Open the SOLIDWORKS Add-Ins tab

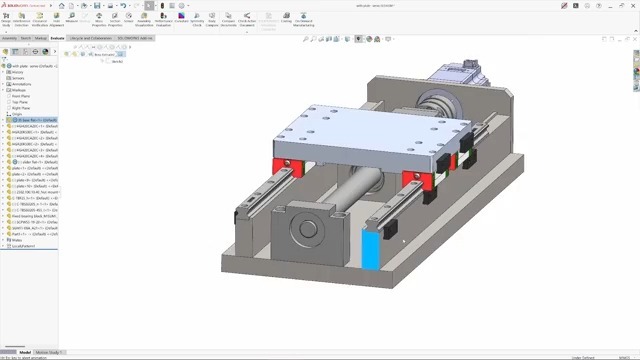[x=135, y=38]
